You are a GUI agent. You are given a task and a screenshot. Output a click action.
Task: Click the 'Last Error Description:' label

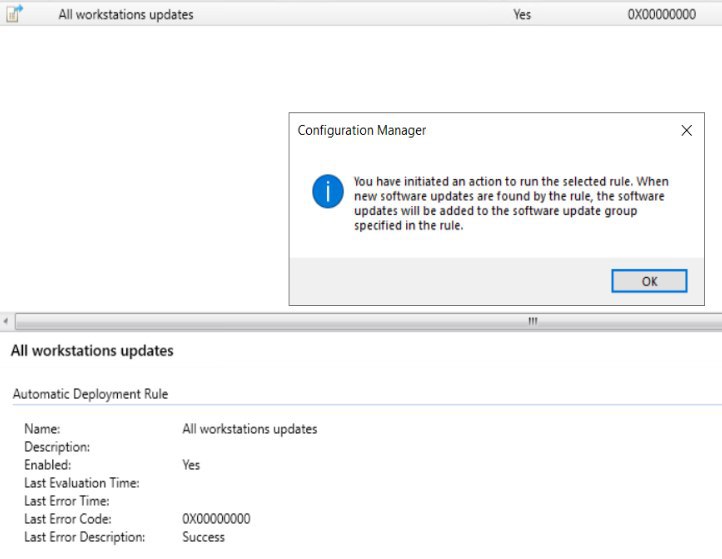85,537
